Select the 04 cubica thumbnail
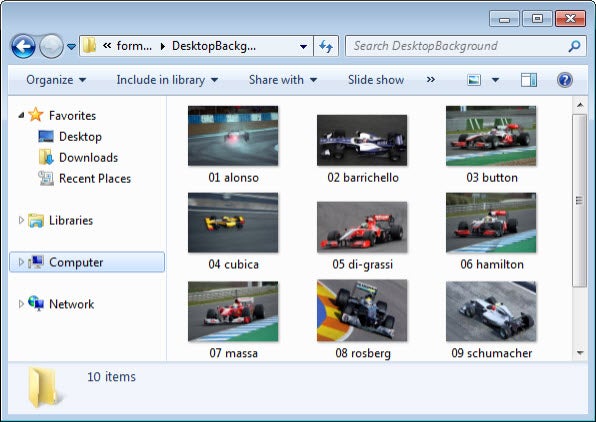This screenshot has width=596, height=422. pyautogui.click(x=233, y=222)
